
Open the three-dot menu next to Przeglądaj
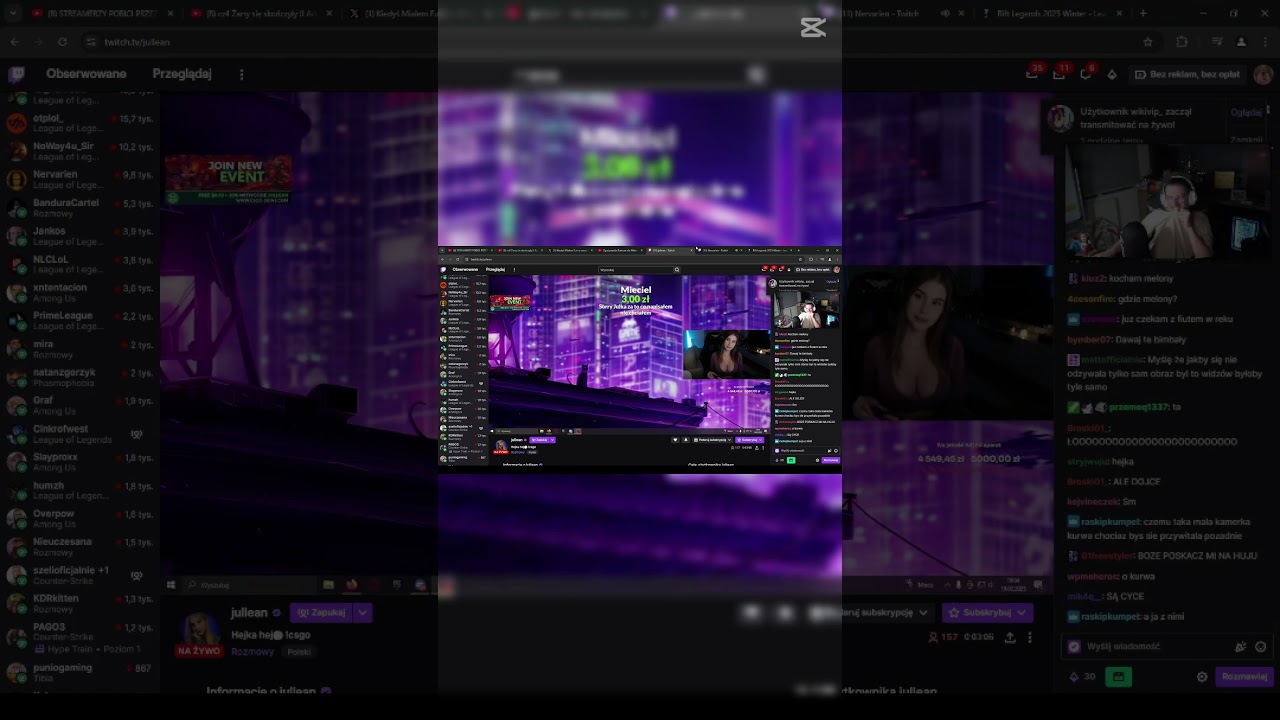(241, 74)
